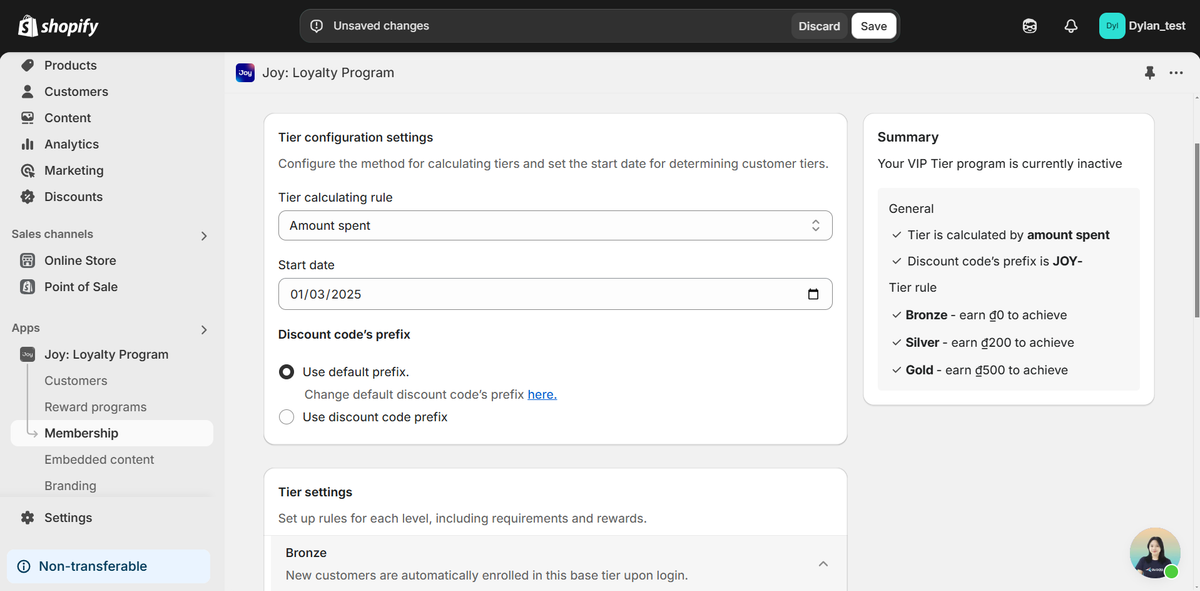Click the Sidekick assistant icon in top bar
1200x591 pixels.
1029,26
